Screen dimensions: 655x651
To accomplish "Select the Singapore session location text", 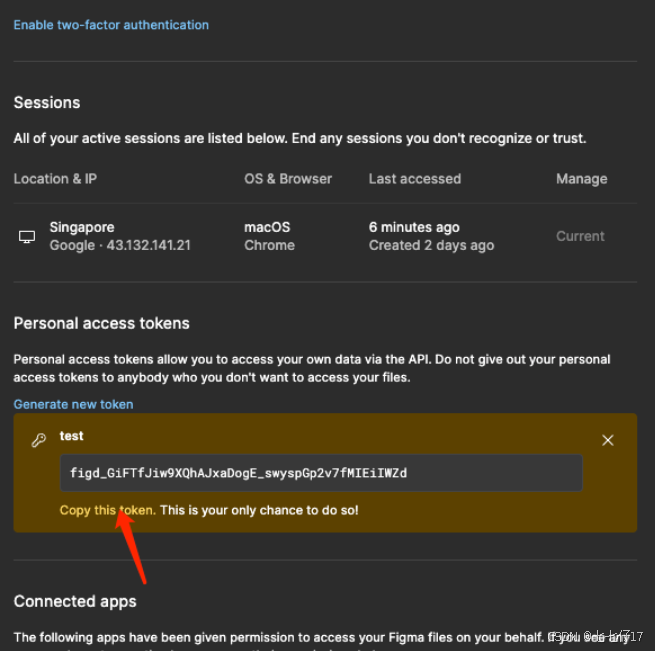I will click(x=82, y=227).
